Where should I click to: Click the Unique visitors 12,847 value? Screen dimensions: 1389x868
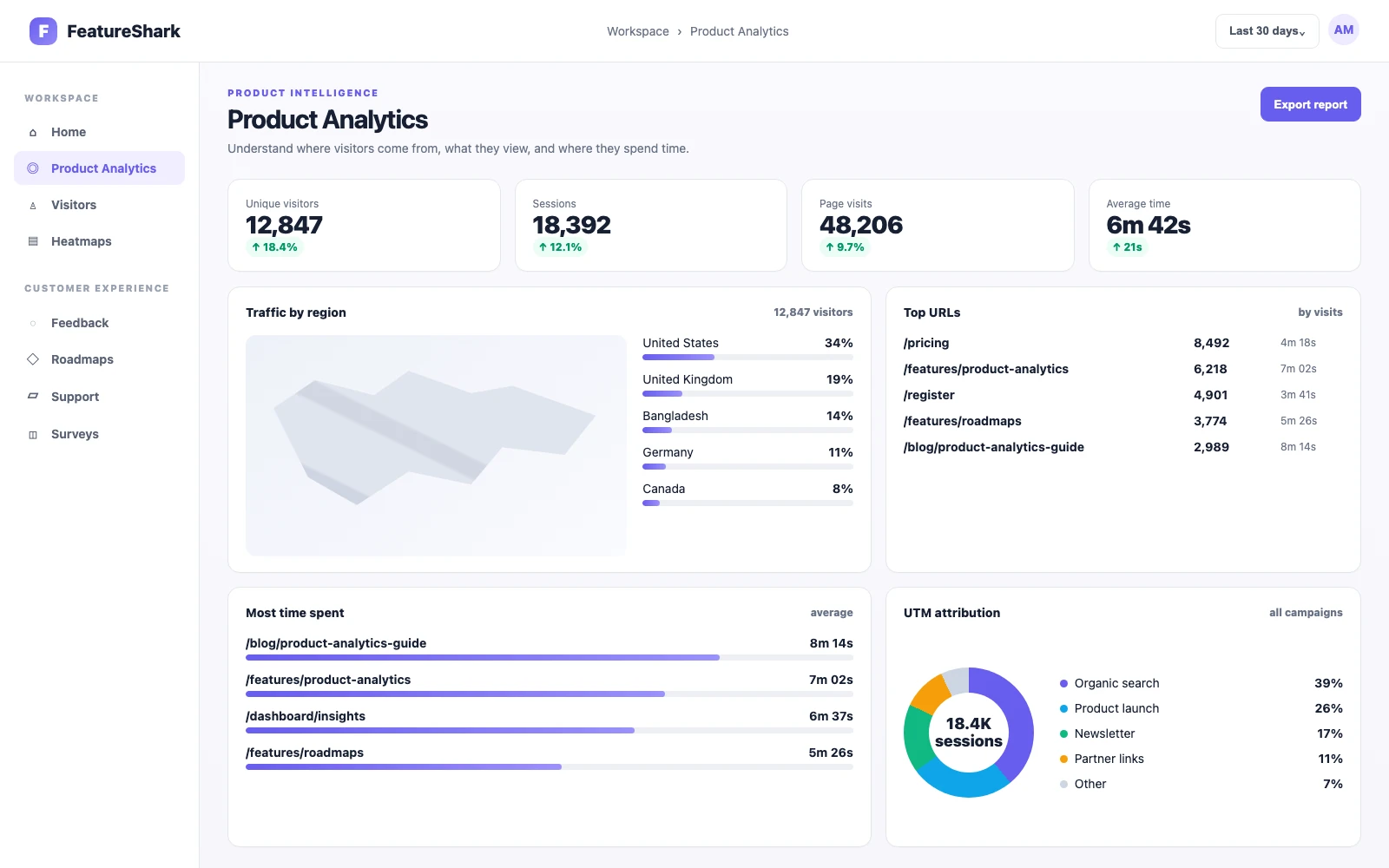pyautogui.click(x=284, y=225)
